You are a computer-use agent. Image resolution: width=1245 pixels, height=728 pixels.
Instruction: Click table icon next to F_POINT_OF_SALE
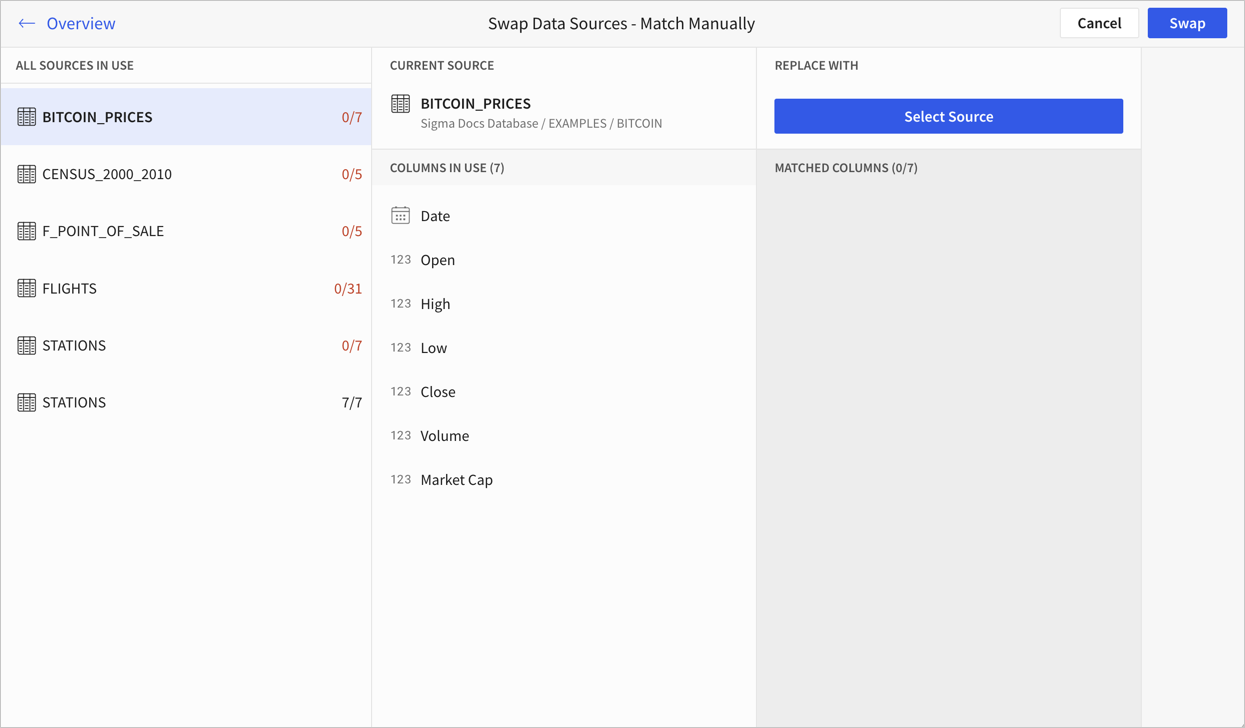tap(27, 231)
